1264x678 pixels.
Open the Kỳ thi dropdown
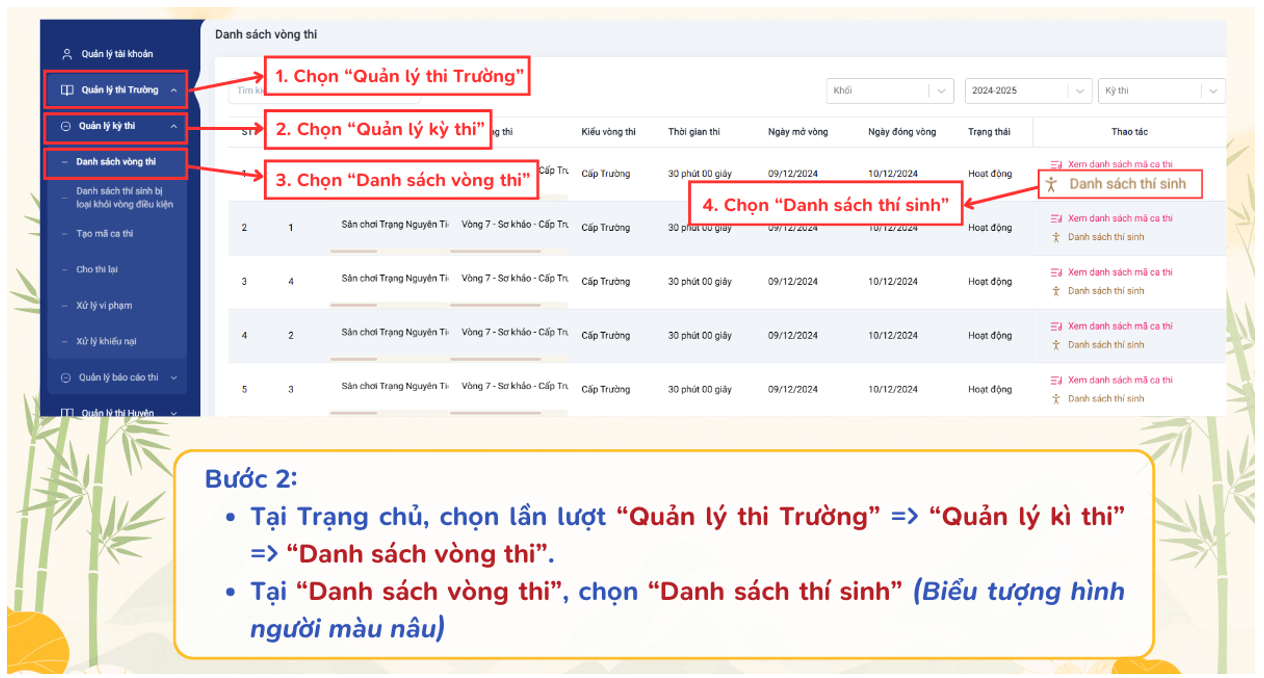1160,90
